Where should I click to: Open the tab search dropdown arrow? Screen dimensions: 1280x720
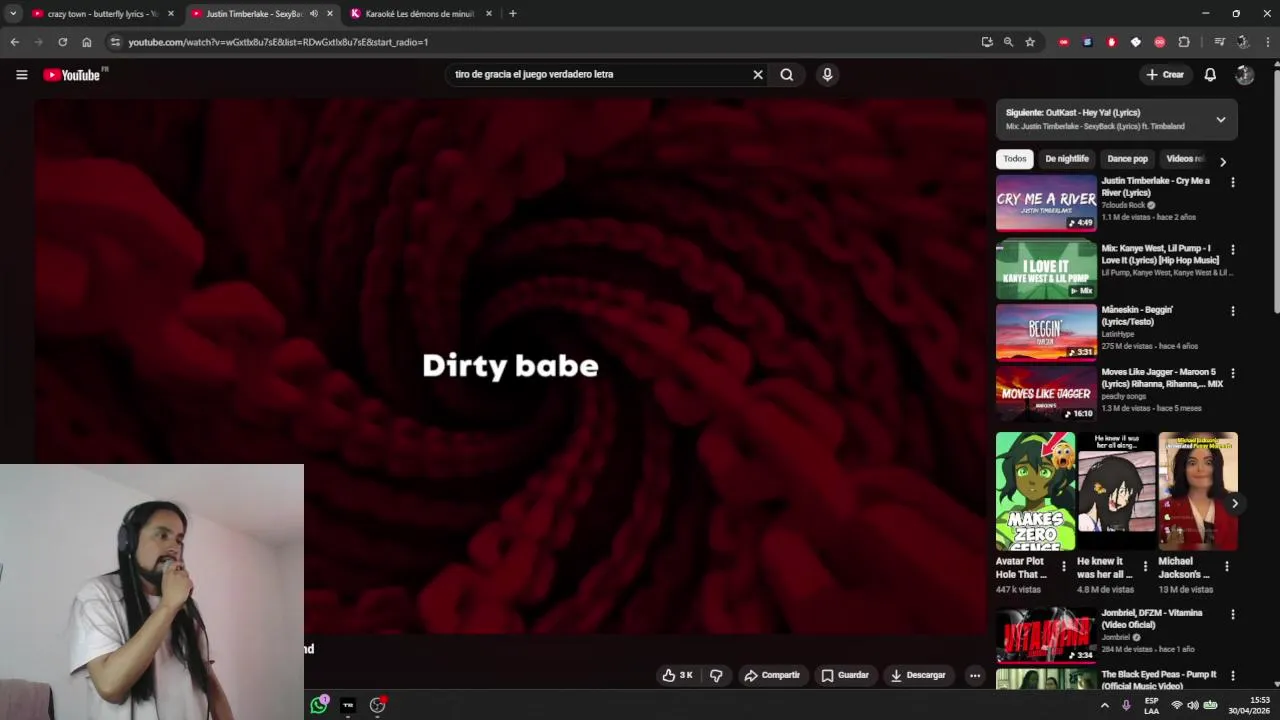coord(12,14)
